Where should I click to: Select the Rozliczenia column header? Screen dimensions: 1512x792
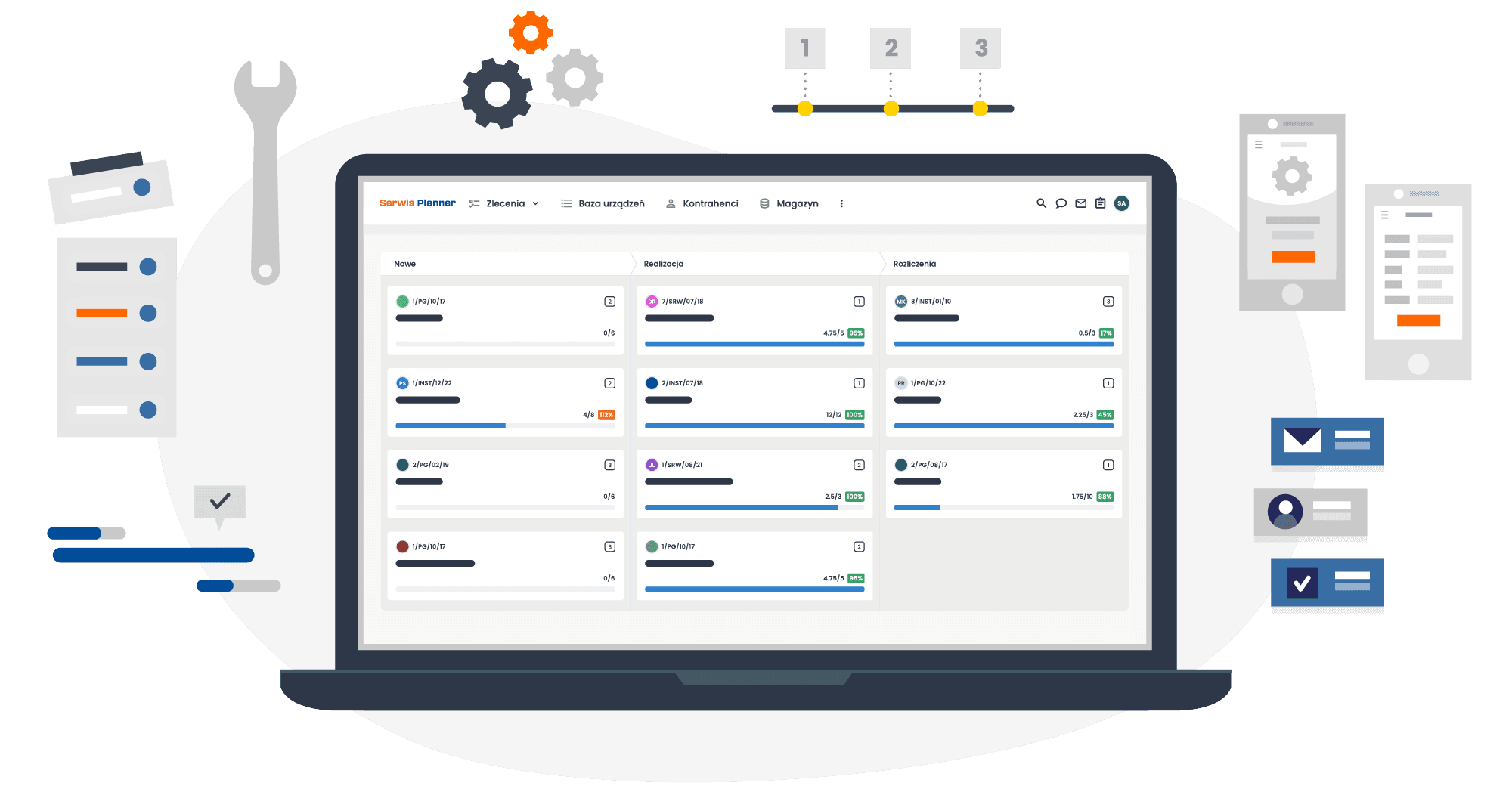(915, 264)
